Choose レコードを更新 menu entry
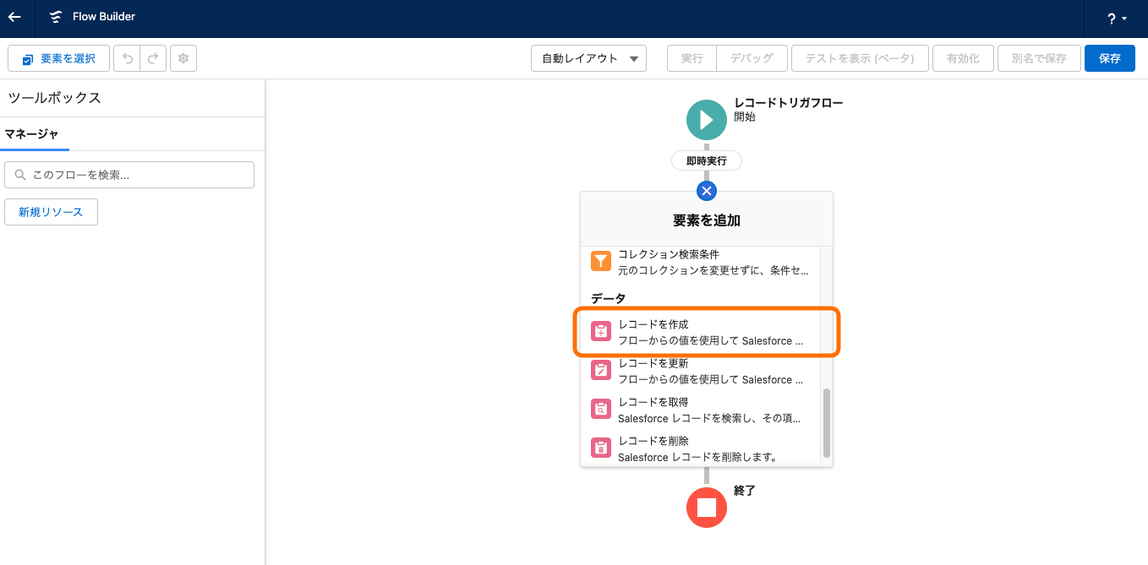This screenshot has width=1148, height=565. [x=701, y=371]
